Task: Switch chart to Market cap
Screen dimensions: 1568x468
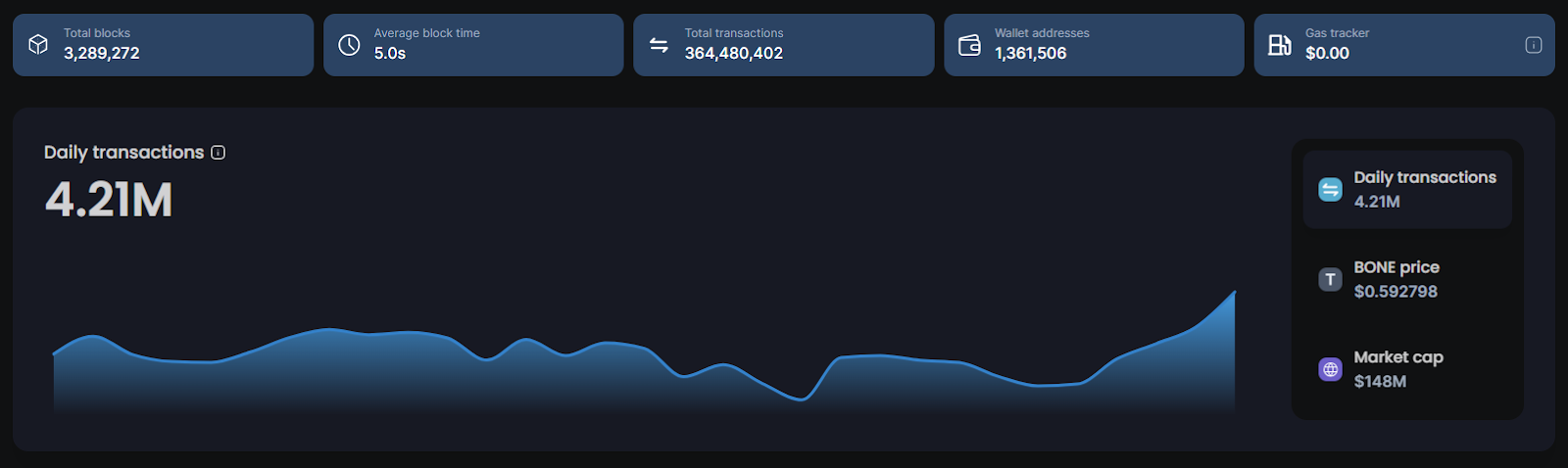Action: 1407,369
